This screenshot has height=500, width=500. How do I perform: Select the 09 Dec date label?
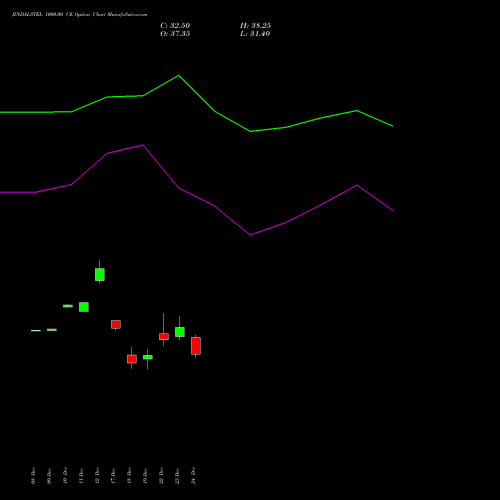(49, 476)
